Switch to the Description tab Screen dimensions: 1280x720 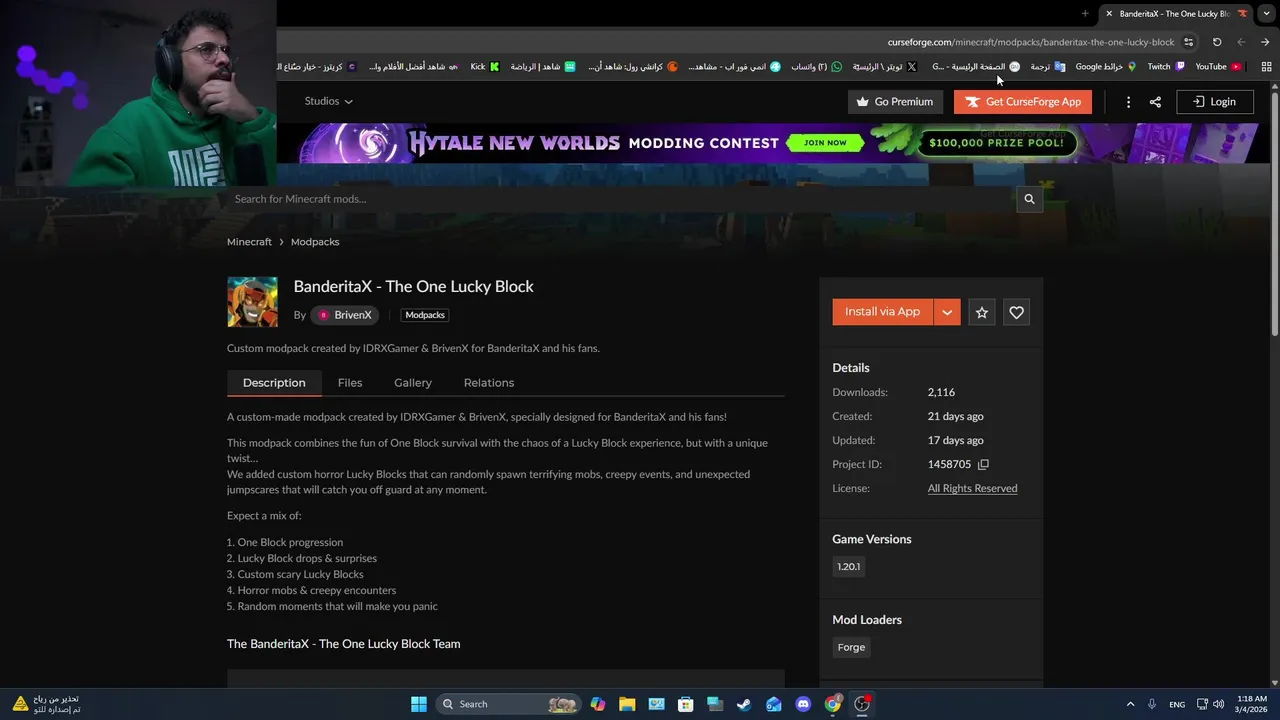coord(274,383)
